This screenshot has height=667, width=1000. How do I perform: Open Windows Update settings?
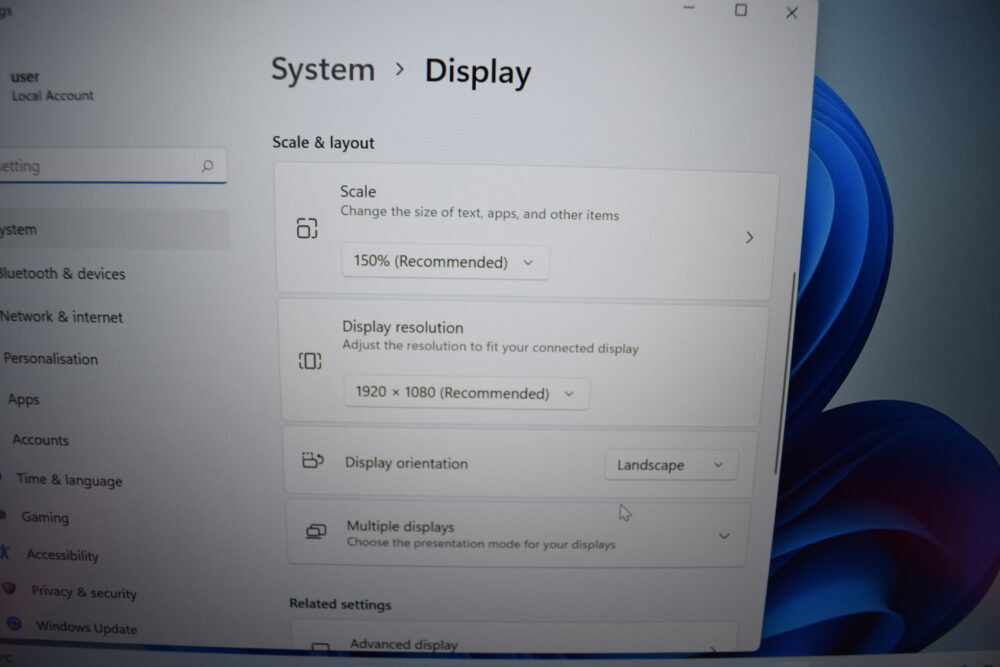tap(86, 627)
